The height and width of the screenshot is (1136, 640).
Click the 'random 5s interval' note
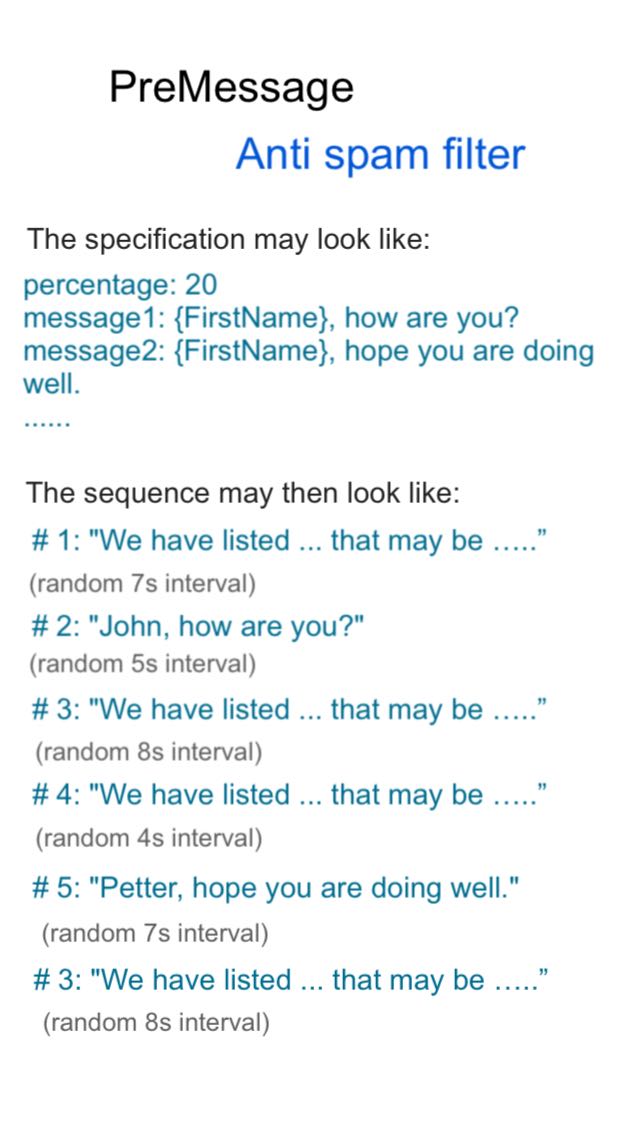(x=143, y=665)
